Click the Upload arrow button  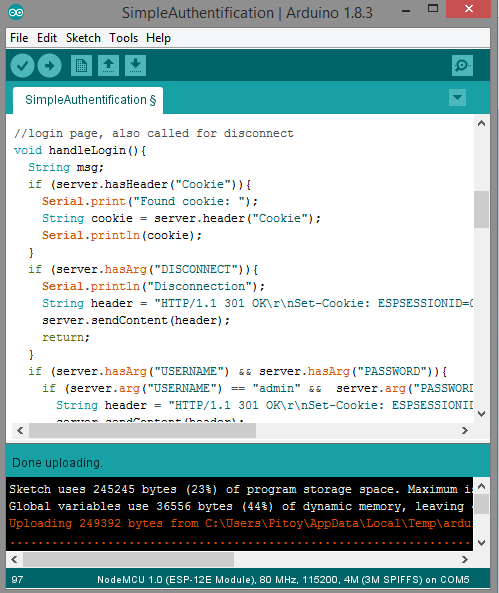(x=50, y=66)
